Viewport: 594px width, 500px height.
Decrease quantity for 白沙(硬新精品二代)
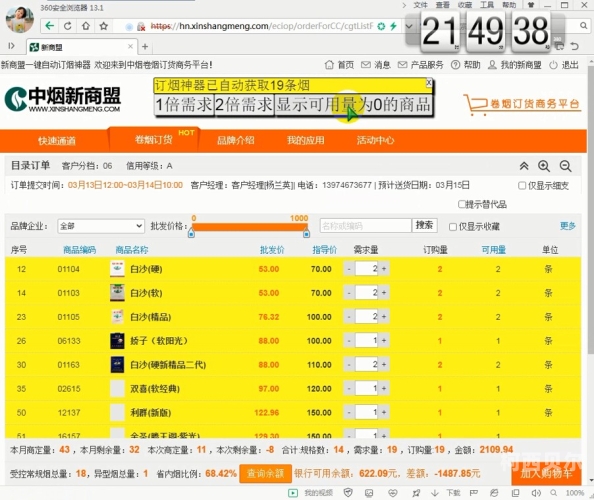tap(349, 364)
